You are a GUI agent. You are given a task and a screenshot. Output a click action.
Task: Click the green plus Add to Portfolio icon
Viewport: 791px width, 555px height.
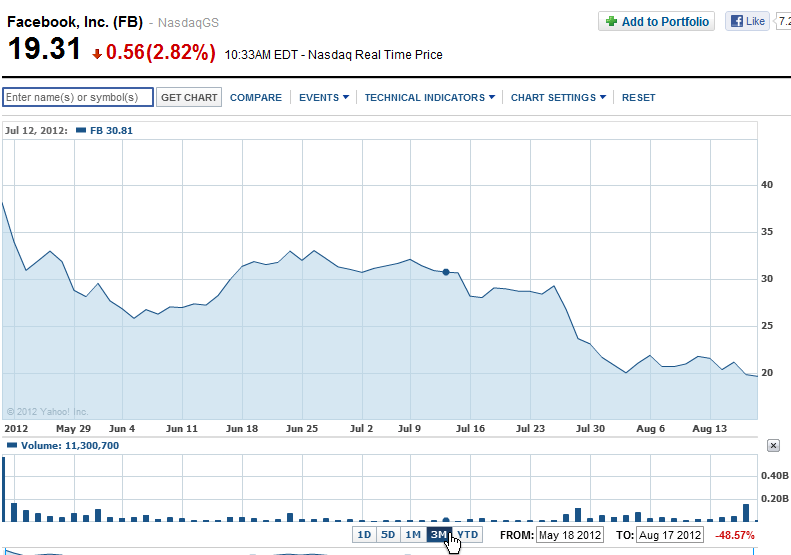point(611,21)
